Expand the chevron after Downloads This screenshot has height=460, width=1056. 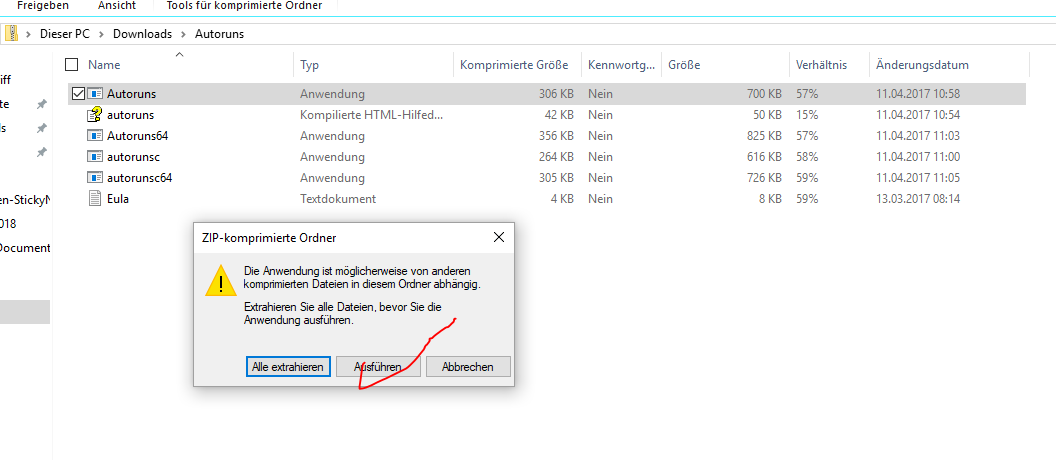pyautogui.click(x=183, y=34)
